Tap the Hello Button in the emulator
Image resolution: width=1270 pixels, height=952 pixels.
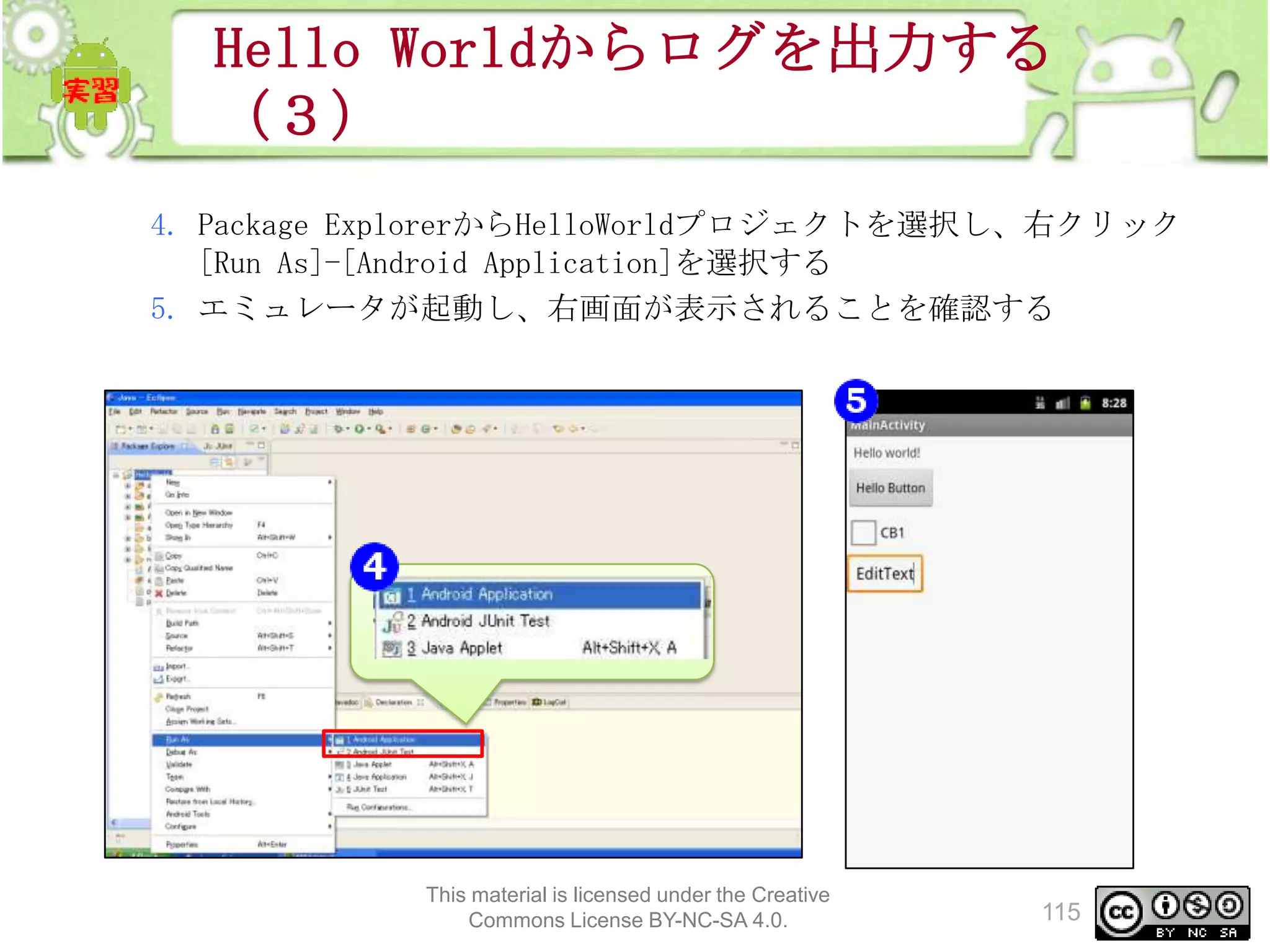[x=890, y=488]
